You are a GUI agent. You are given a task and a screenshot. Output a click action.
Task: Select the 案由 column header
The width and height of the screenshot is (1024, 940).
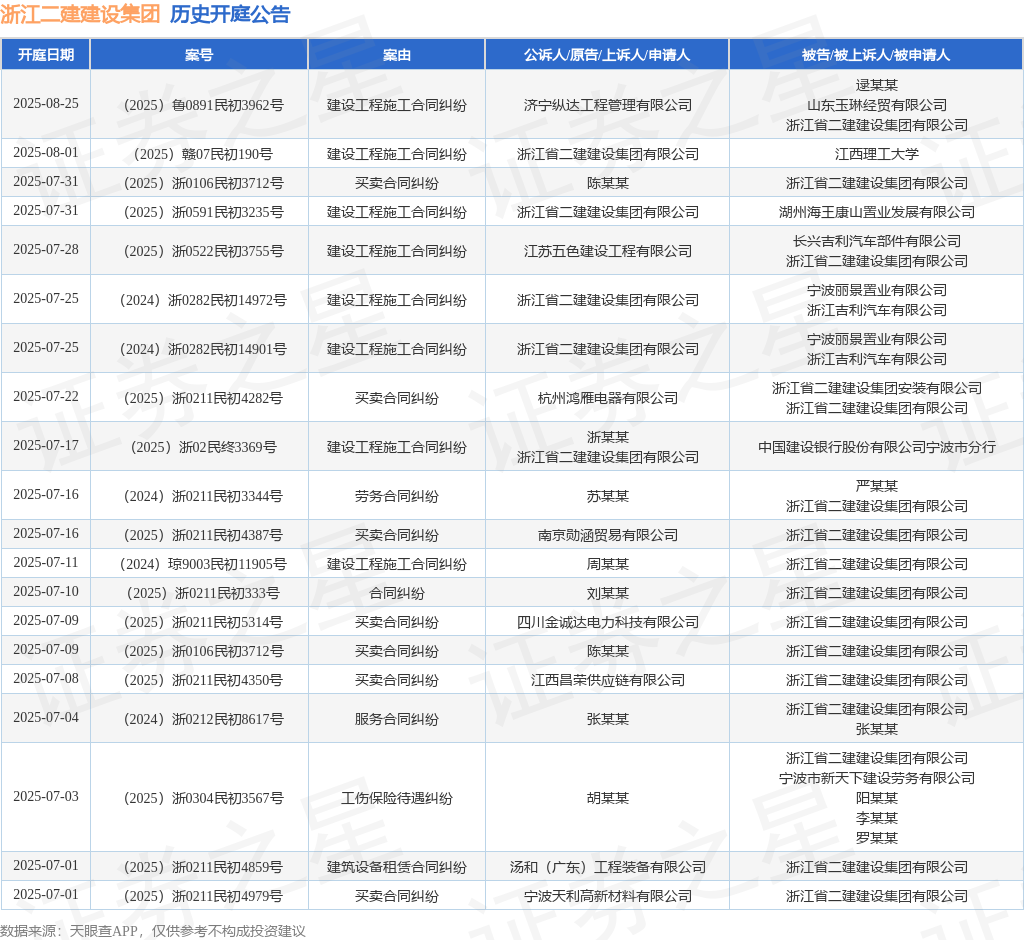point(396,55)
